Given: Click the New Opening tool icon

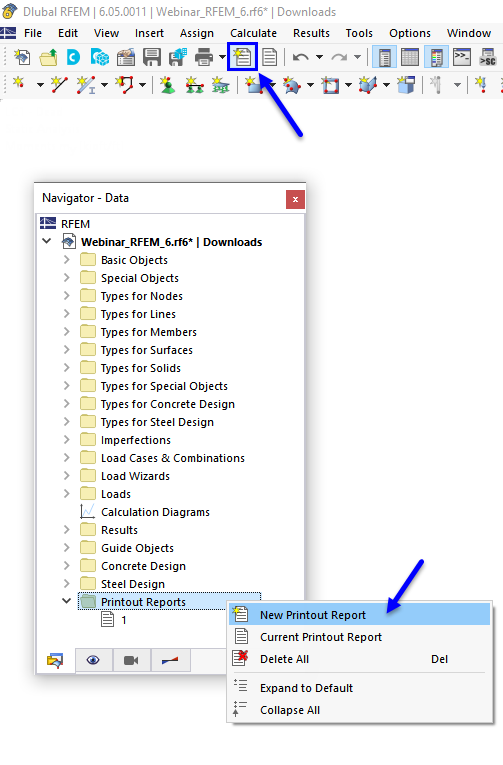Looking at the screenshot, I should point(330,85).
